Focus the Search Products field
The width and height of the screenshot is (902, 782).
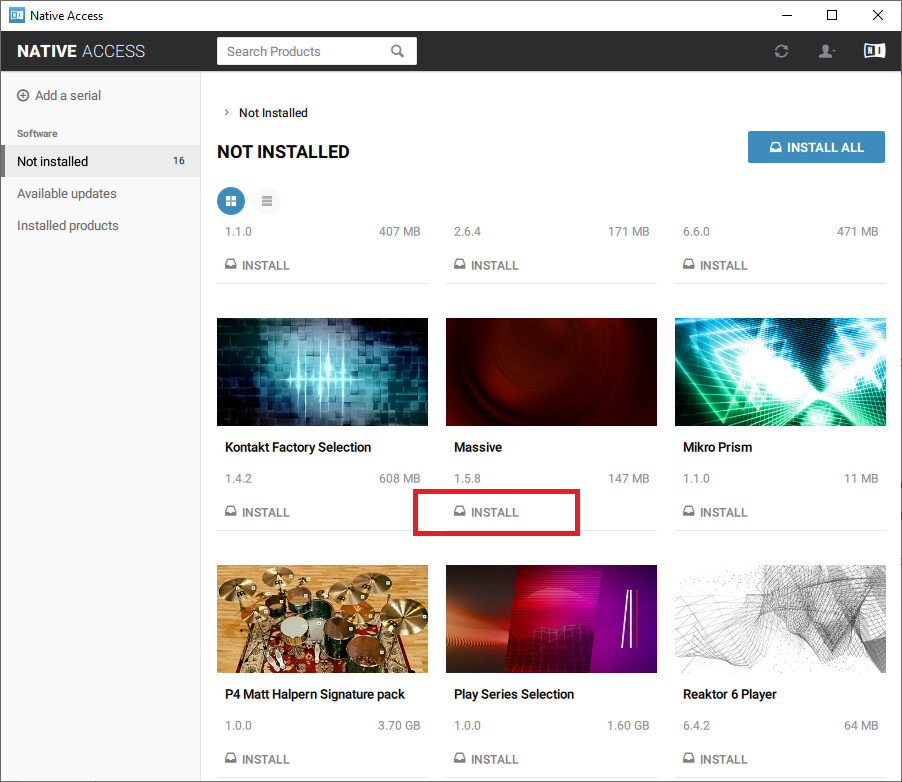pos(316,51)
